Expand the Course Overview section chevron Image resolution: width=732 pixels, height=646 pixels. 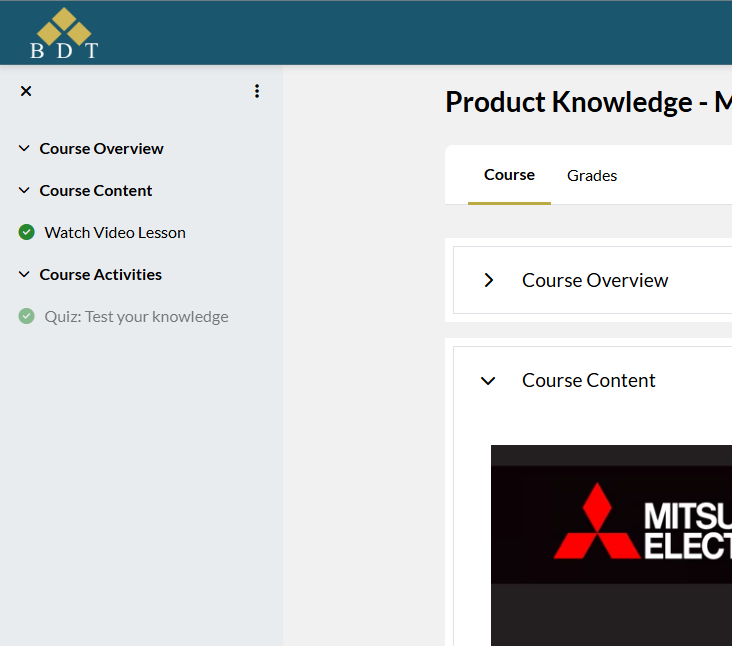tap(488, 280)
